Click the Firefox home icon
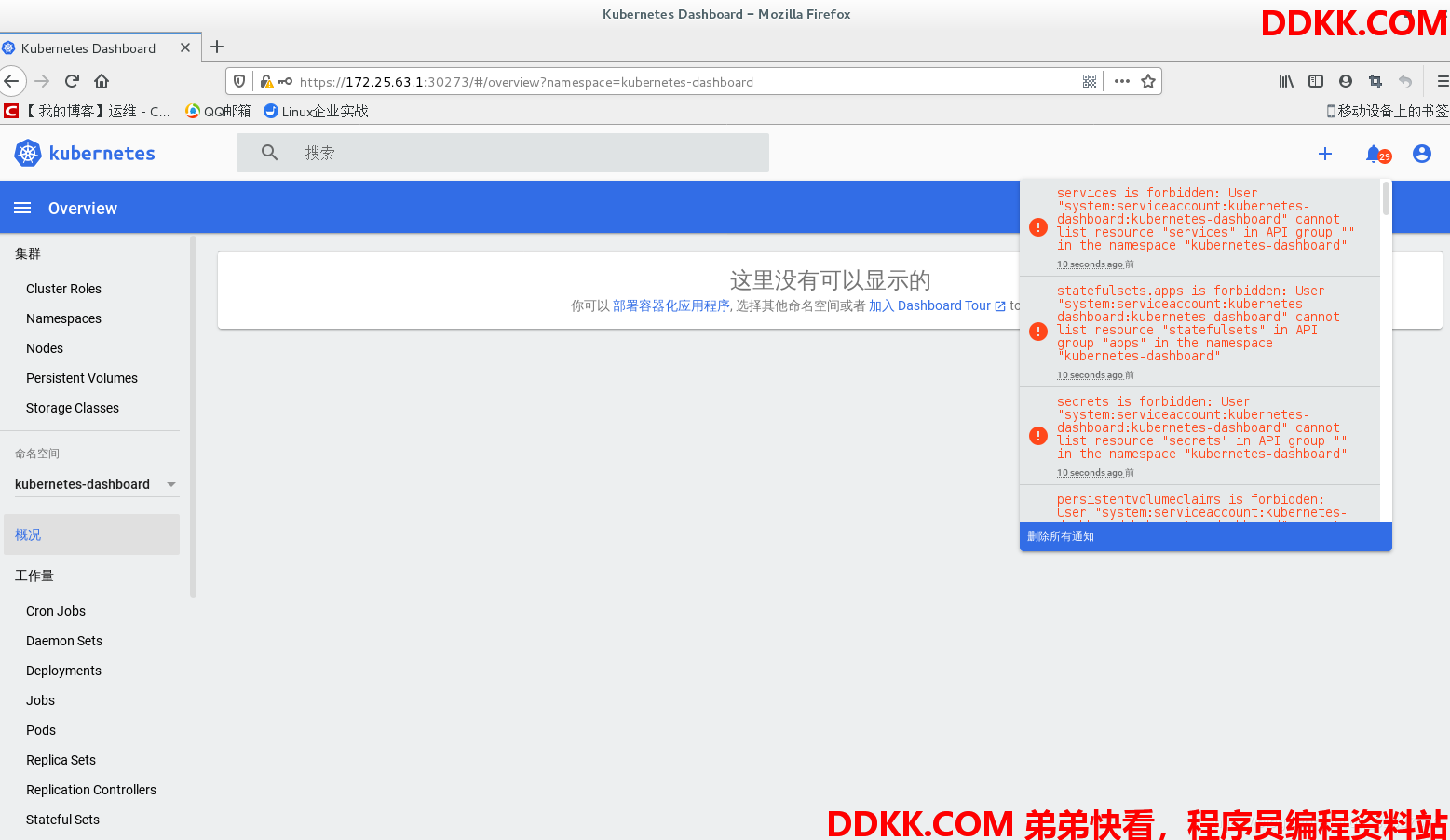This screenshot has height=840, width=1450. (102, 81)
